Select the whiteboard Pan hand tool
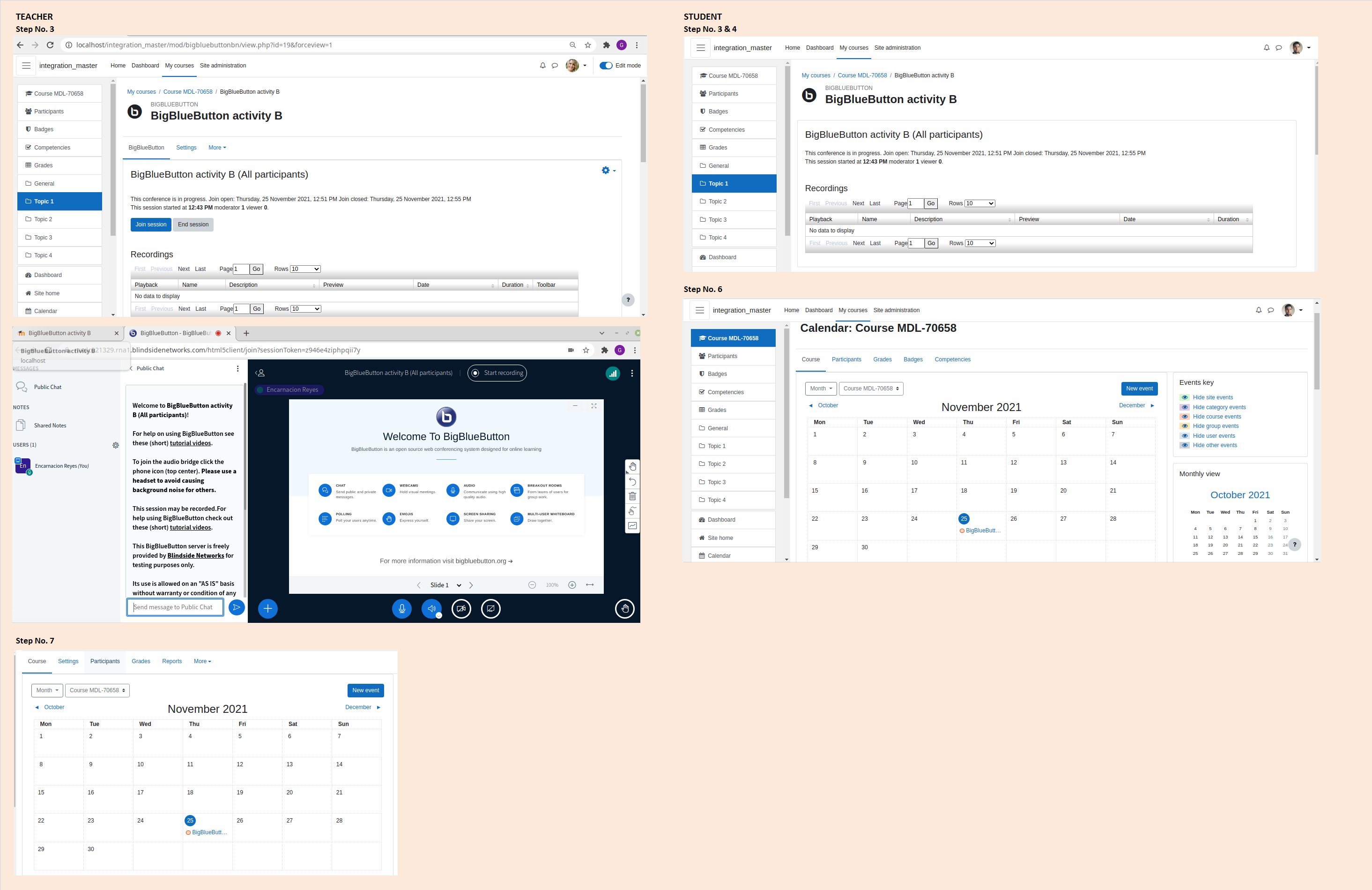Viewport: 1372px width, 890px height. (632, 466)
